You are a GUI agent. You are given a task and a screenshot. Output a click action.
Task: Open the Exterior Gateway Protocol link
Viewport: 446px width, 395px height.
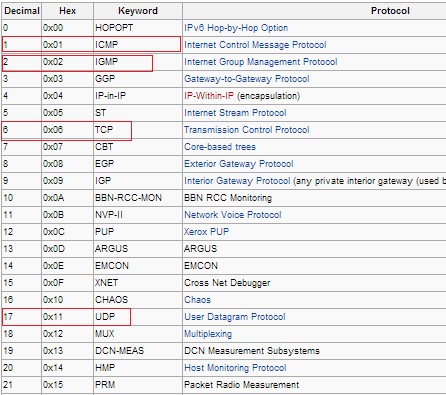tap(239, 164)
